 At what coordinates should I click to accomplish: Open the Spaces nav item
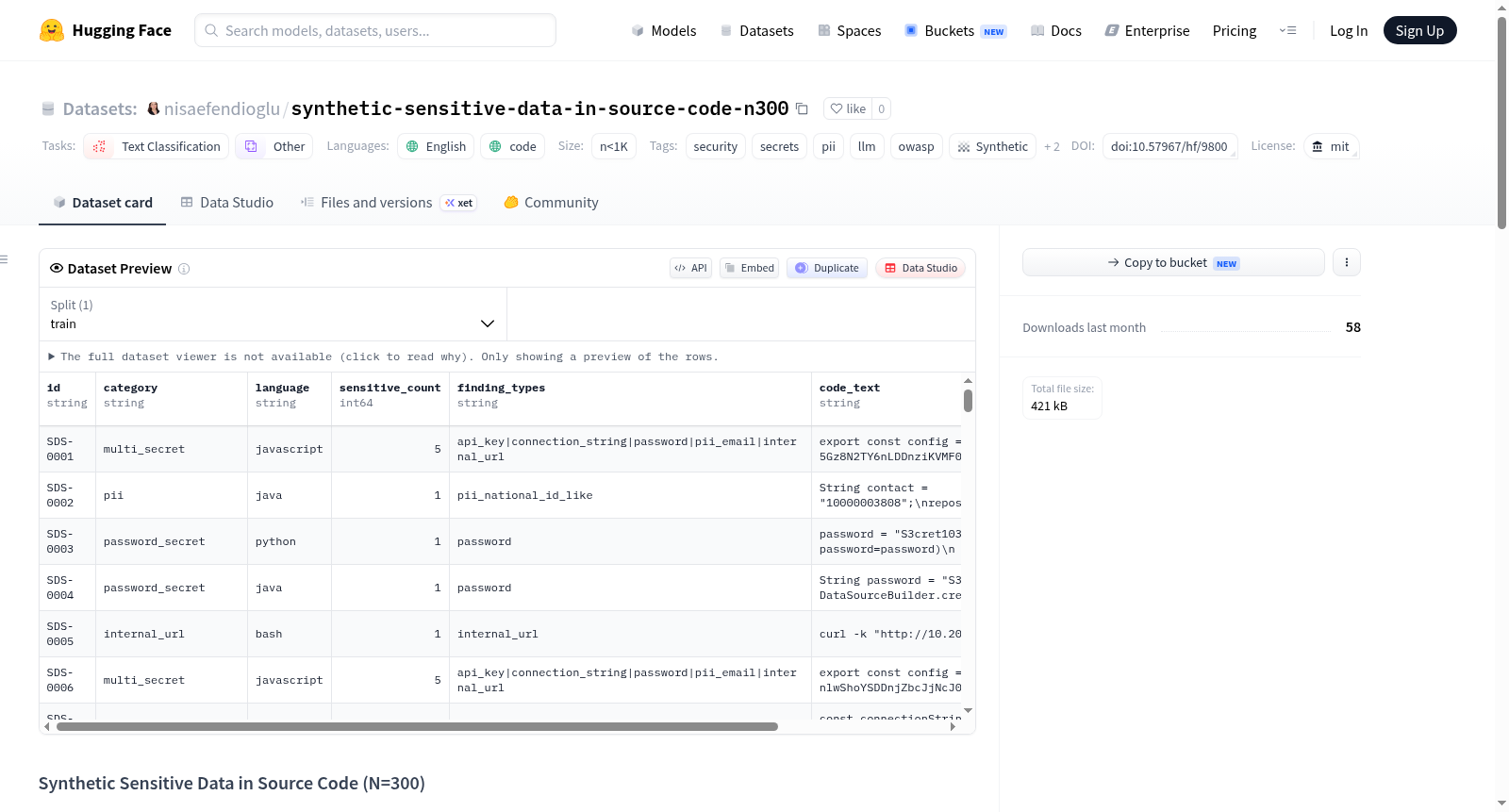click(849, 30)
